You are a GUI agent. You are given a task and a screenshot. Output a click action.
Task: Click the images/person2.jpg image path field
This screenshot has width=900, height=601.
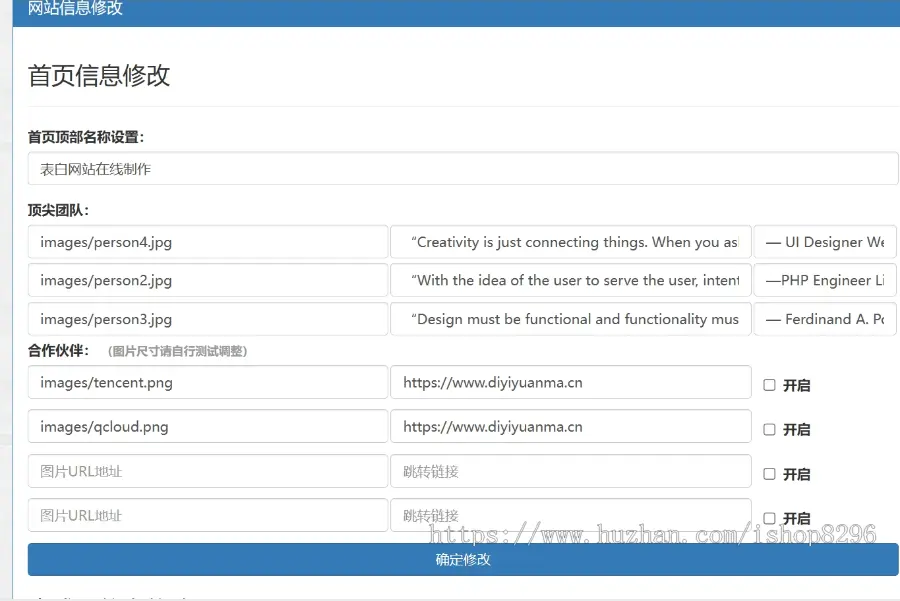click(208, 281)
